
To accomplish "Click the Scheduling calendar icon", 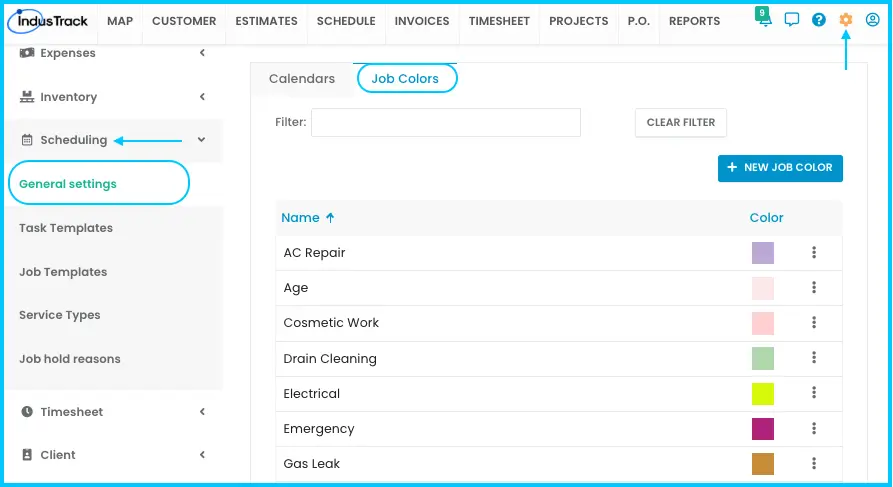I will (x=27, y=140).
